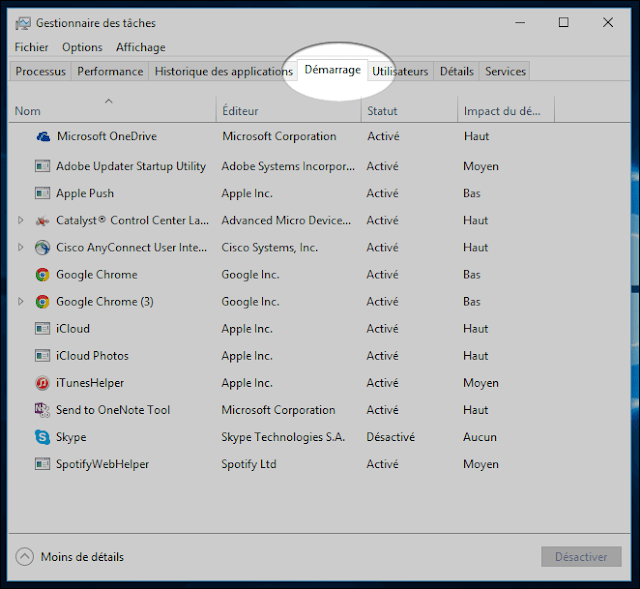The height and width of the screenshot is (589, 640).
Task: Click the iCloud Photos row icon
Action: pos(42,356)
